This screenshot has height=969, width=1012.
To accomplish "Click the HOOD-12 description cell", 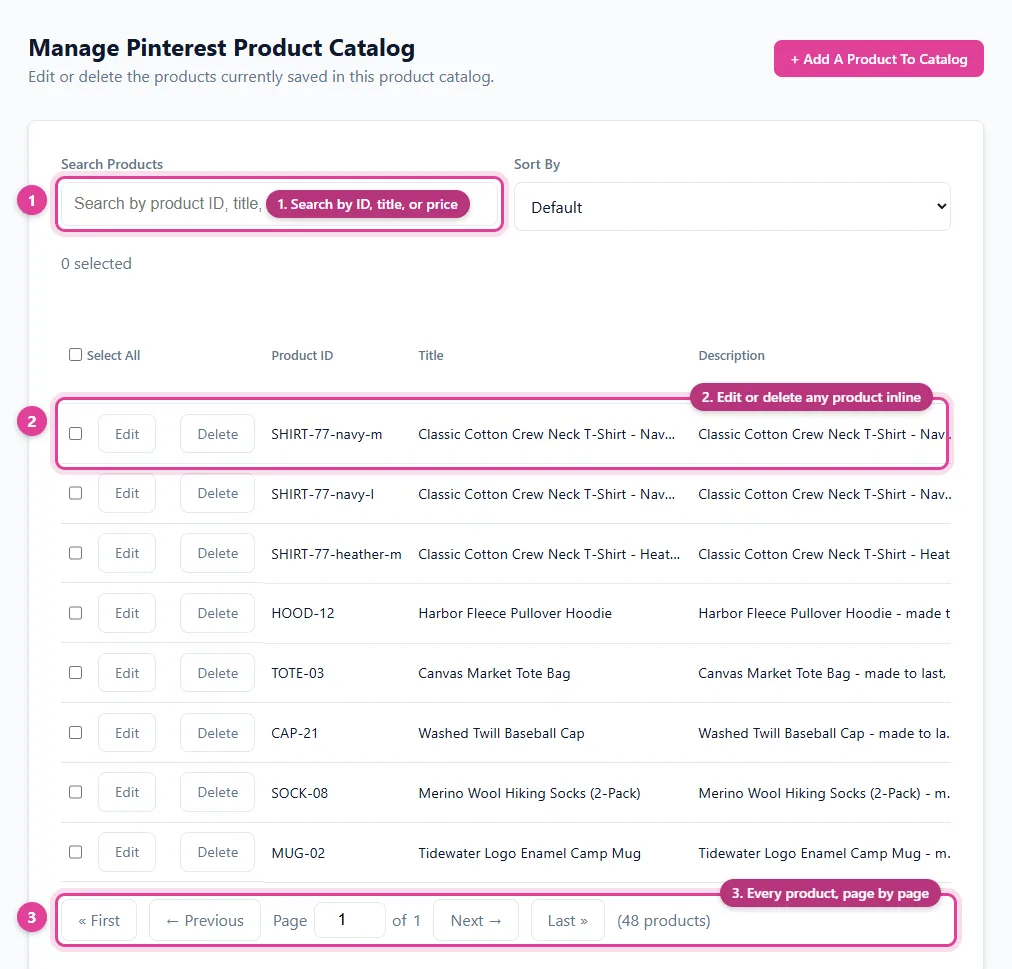I will 824,613.
